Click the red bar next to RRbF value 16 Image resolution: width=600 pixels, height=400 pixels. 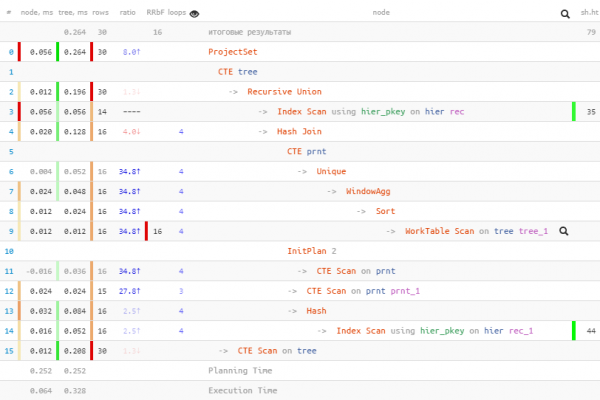point(146,231)
